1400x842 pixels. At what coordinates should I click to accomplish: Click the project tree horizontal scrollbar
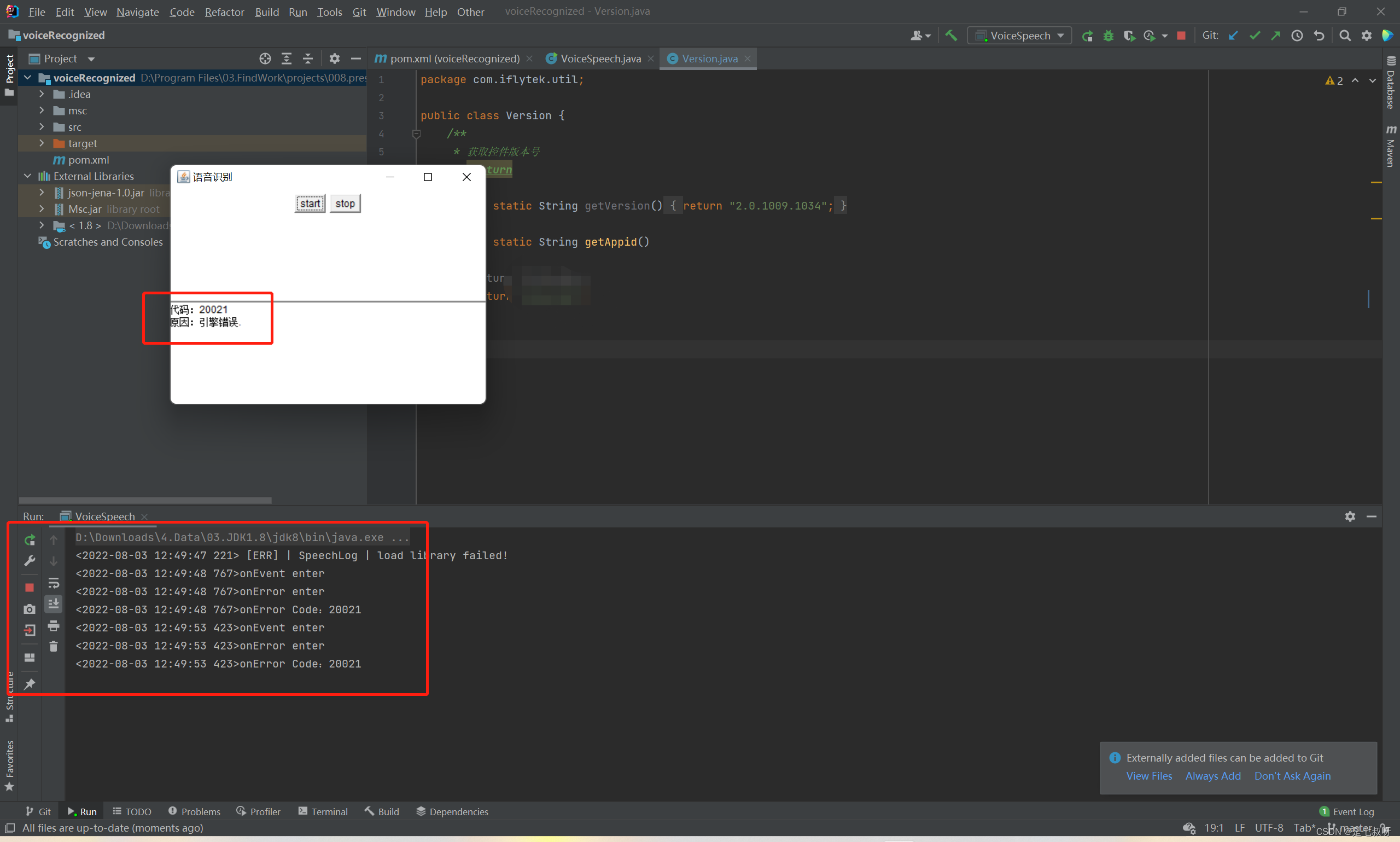[x=145, y=501]
